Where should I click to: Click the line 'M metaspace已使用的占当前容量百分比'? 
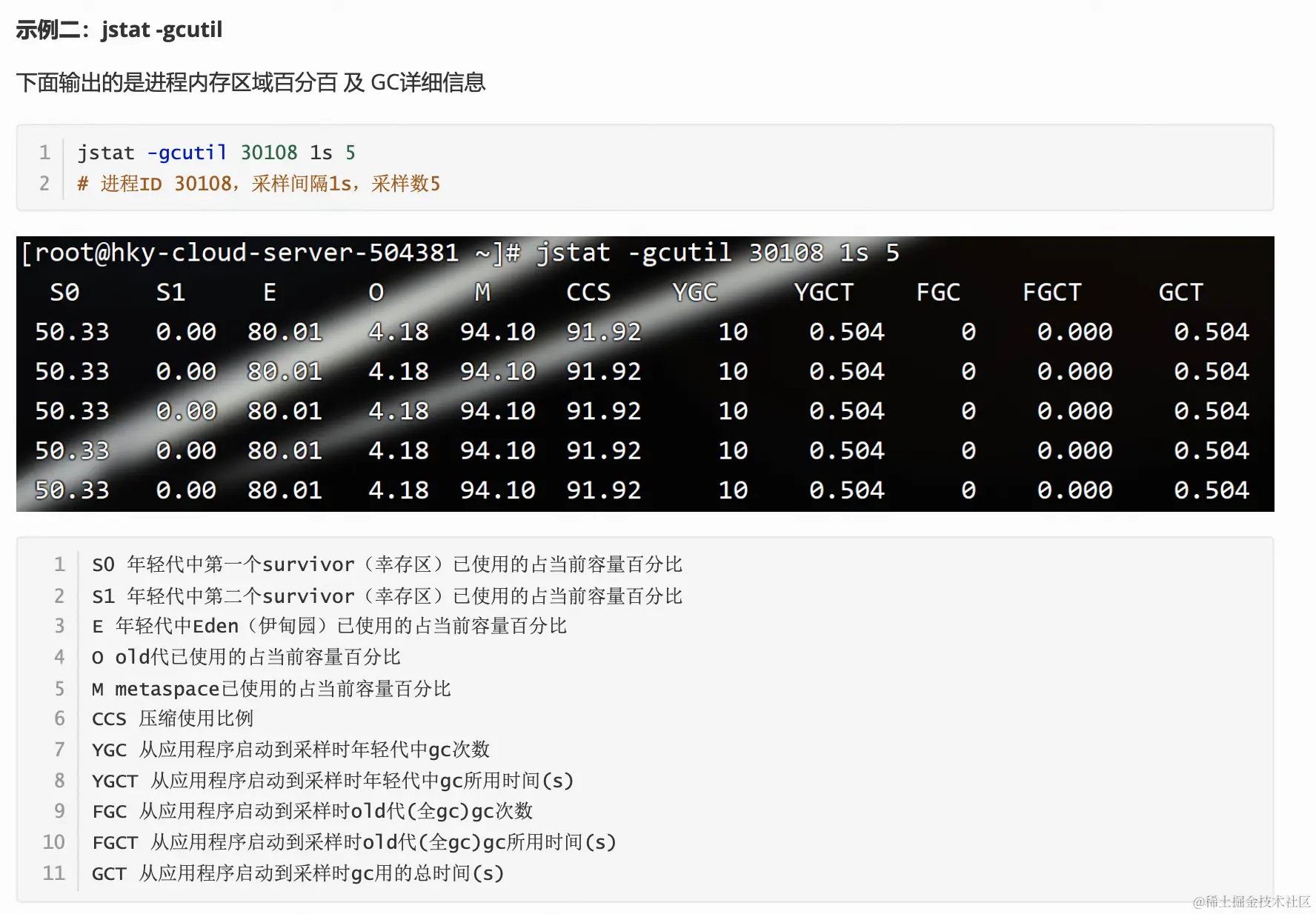tap(271, 689)
